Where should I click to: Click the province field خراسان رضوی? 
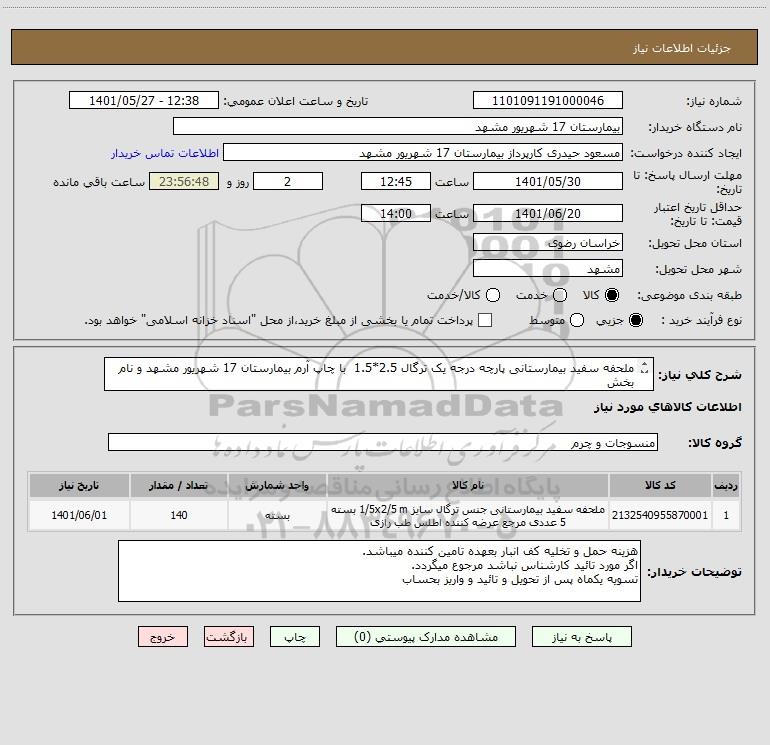(548, 243)
